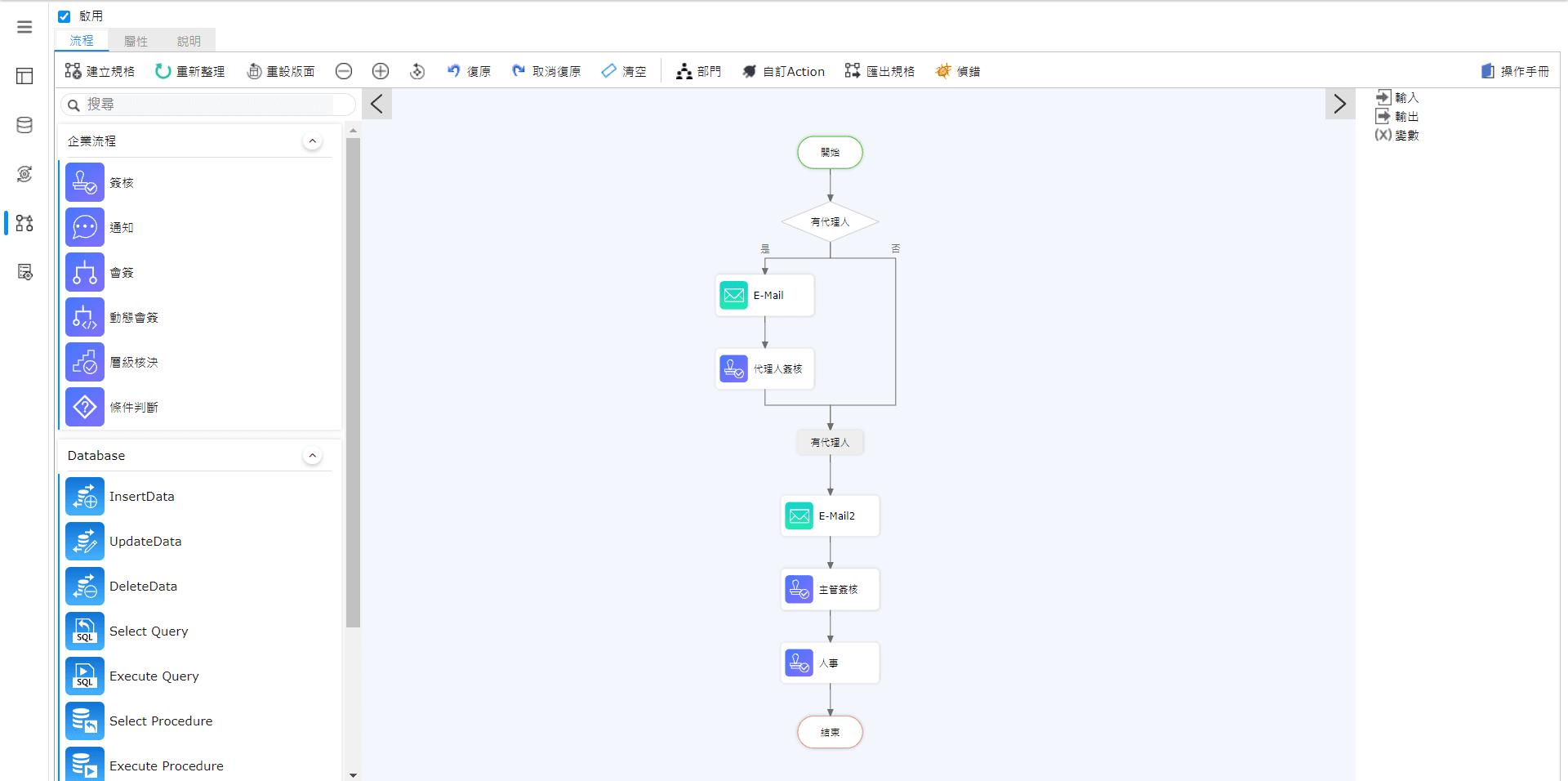Open the 部門 department option
The image size is (1568, 781).
699,71
